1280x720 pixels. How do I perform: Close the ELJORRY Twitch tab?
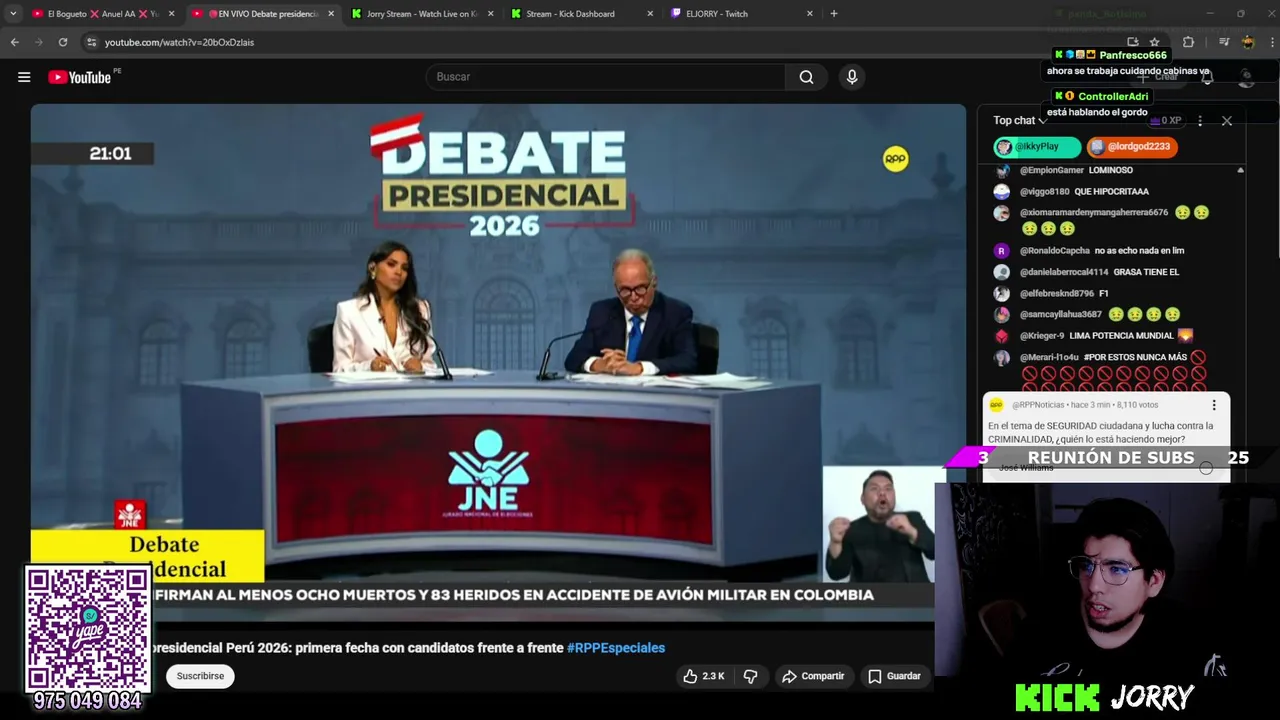(810, 14)
